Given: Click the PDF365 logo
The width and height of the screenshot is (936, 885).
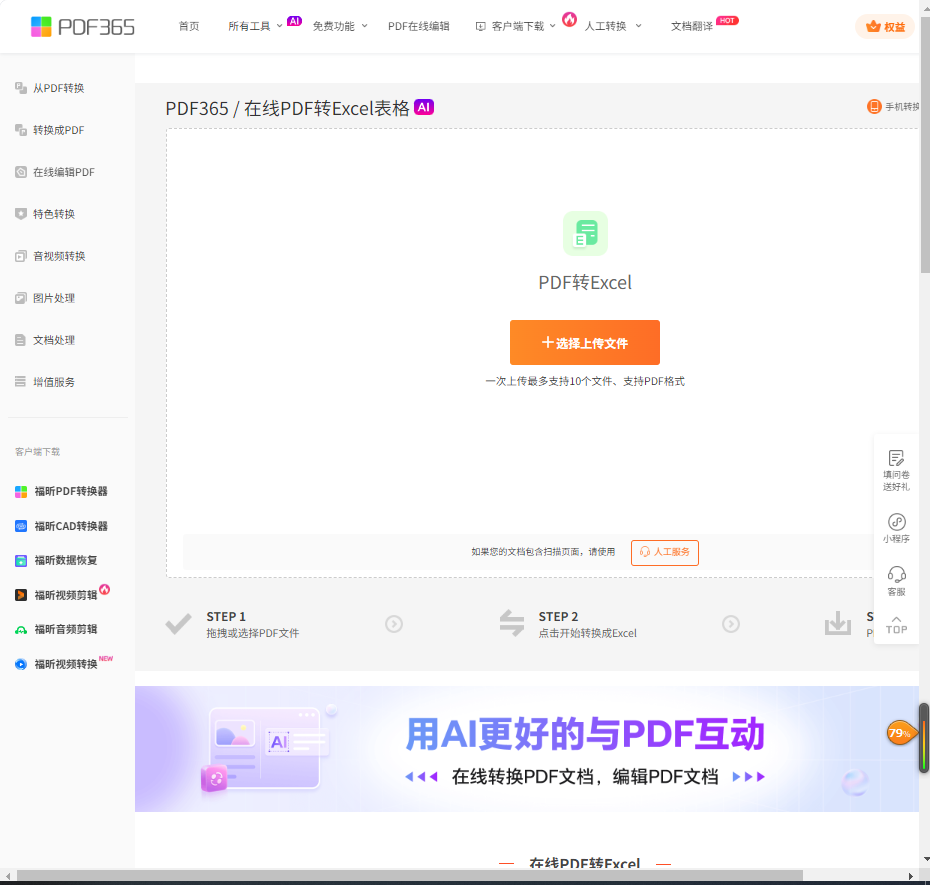Looking at the screenshot, I should tap(82, 27).
